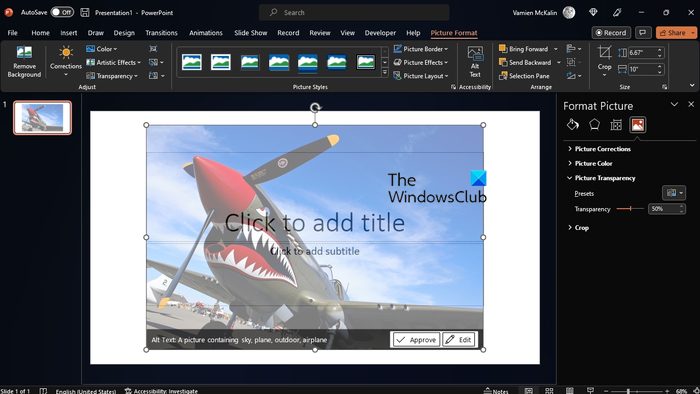Switch to Effects pentagon pane icon
The height and width of the screenshot is (394, 700).
point(594,125)
